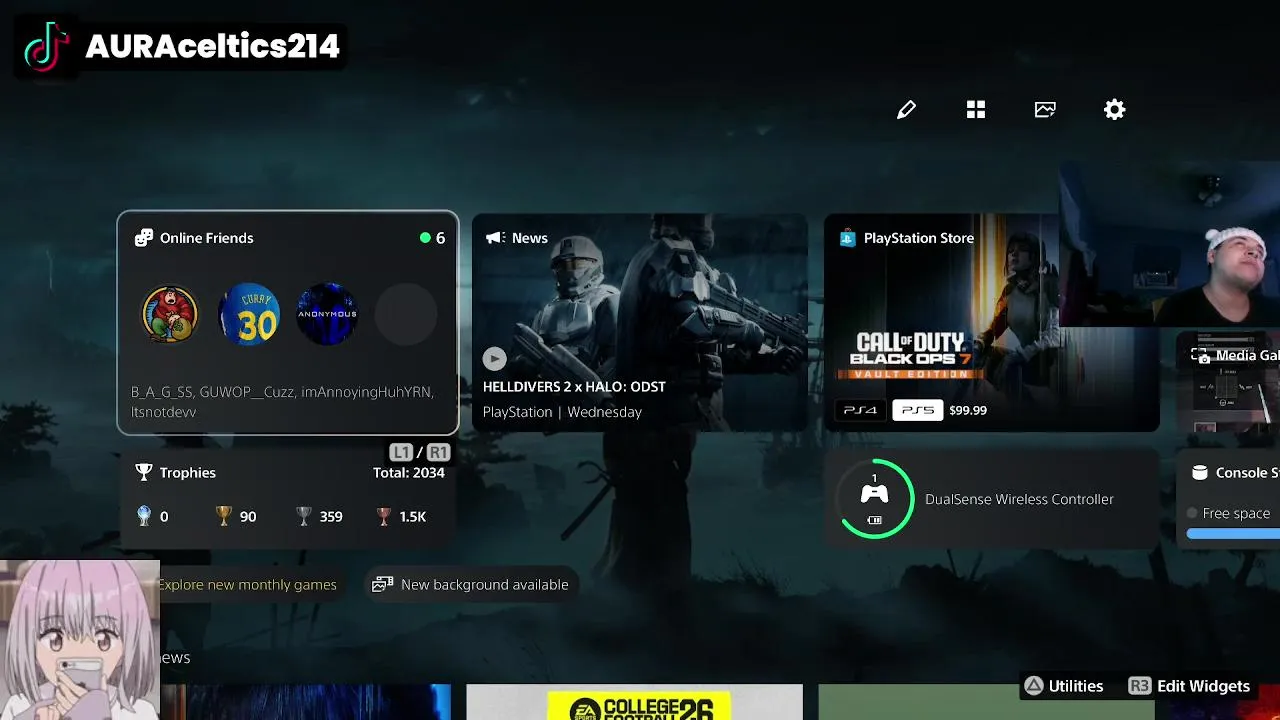Select the PS5 platform badge

tap(917, 410)
